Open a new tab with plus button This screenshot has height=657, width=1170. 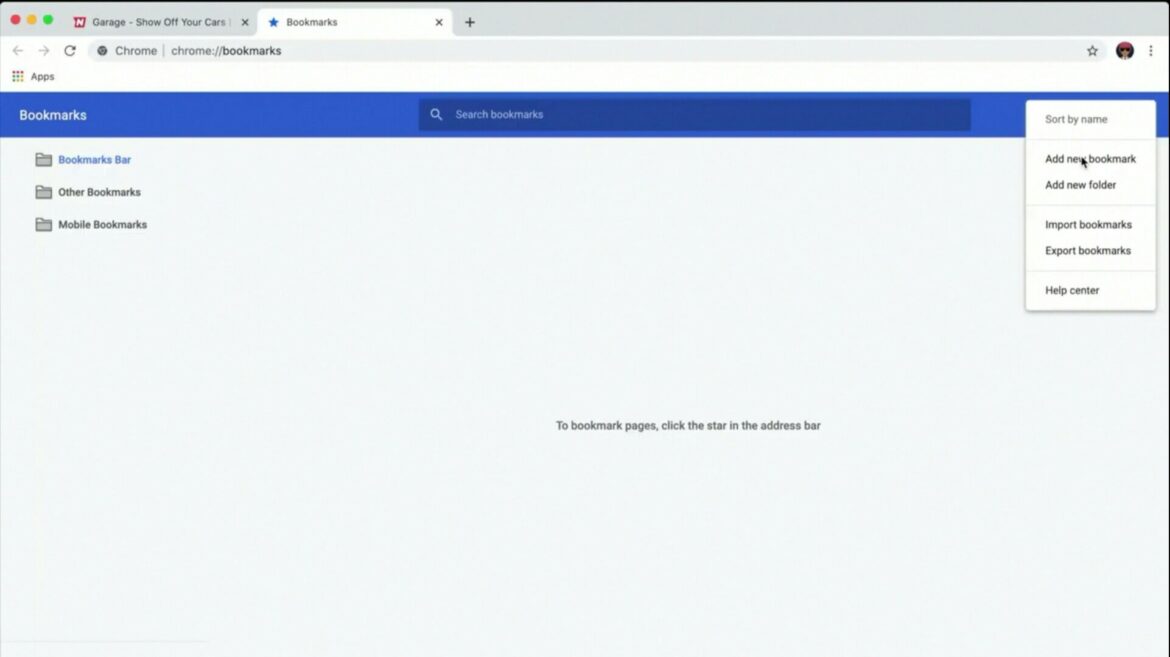click(x=470, y=22)
